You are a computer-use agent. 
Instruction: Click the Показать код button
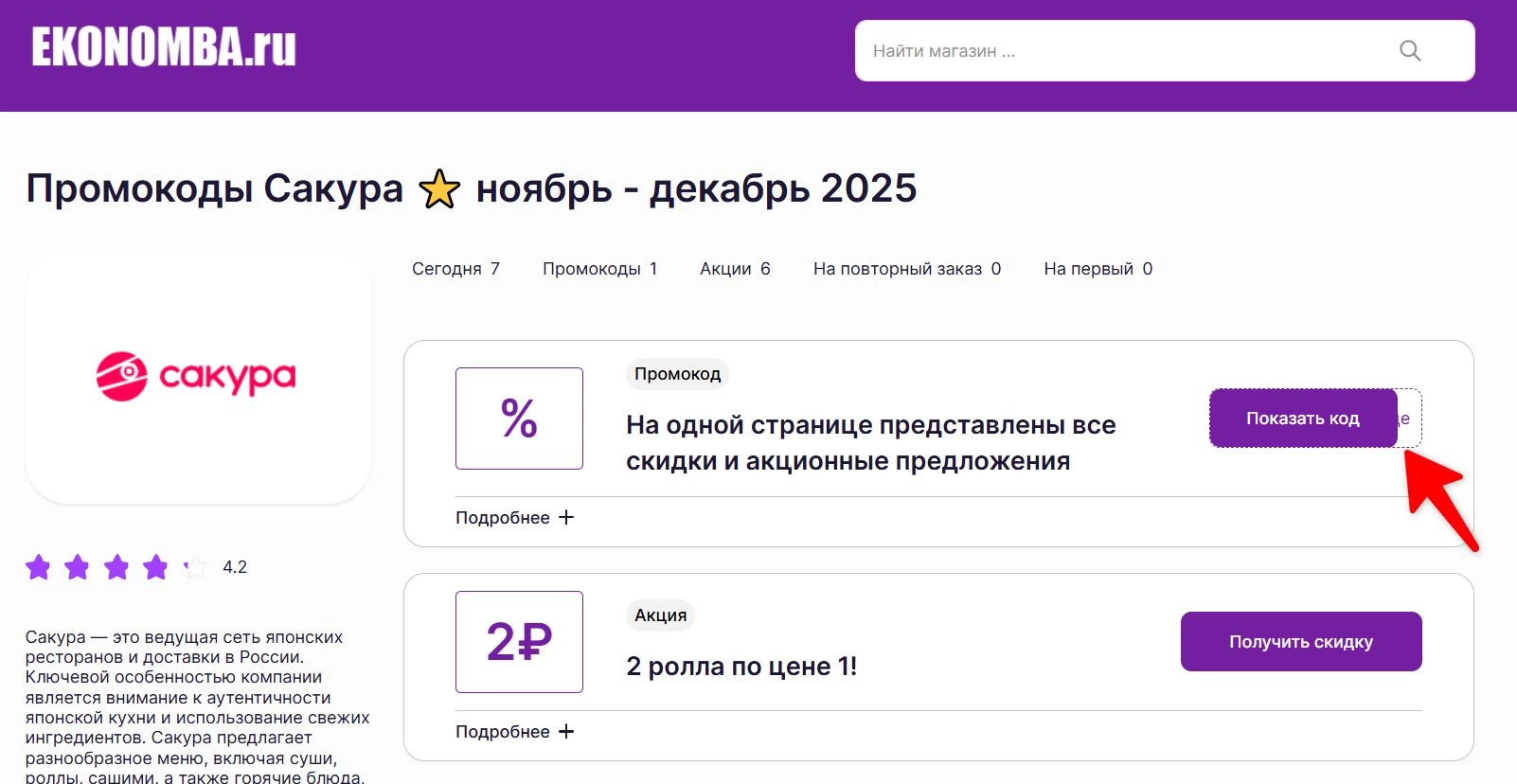click(x=1303, y=418)
